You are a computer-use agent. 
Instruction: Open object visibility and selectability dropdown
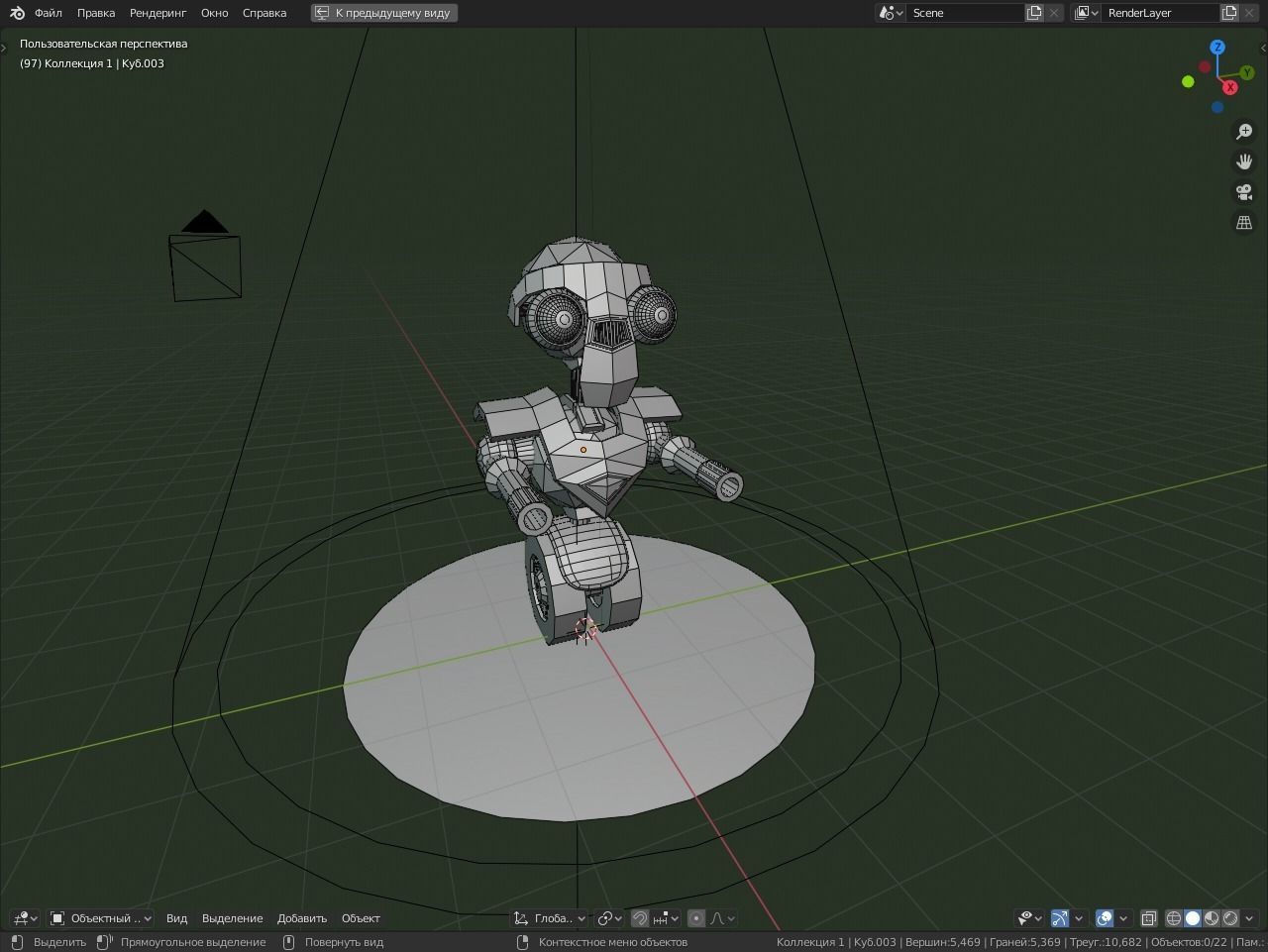(x=1030, y=918)
